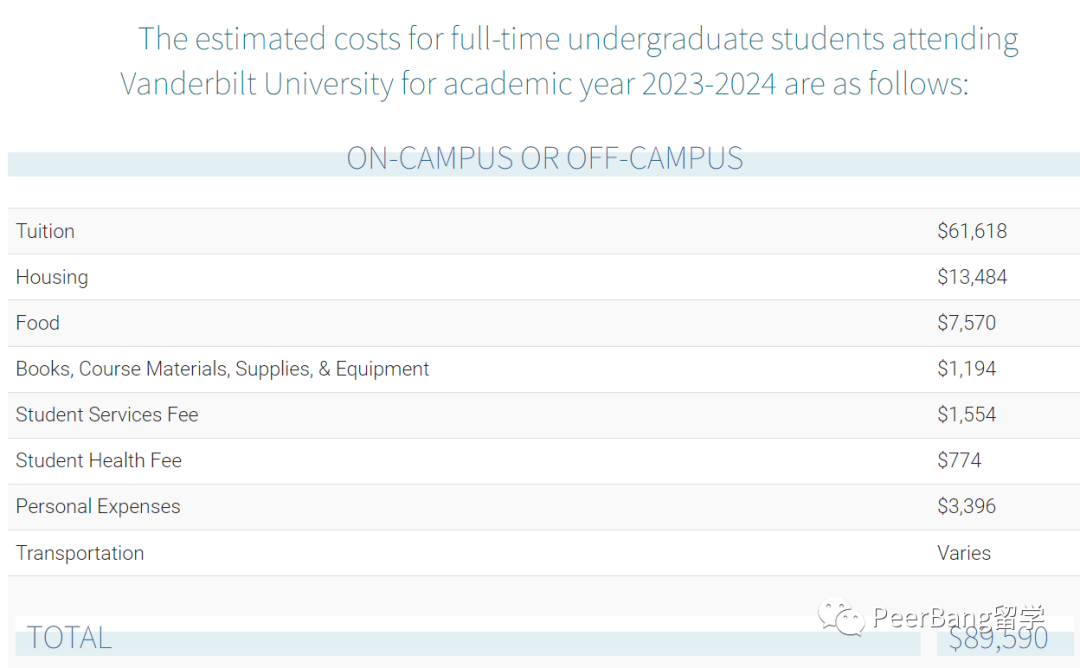Select the Tuition row label
The image size is (1080, 668).
(x=45, y=231)
